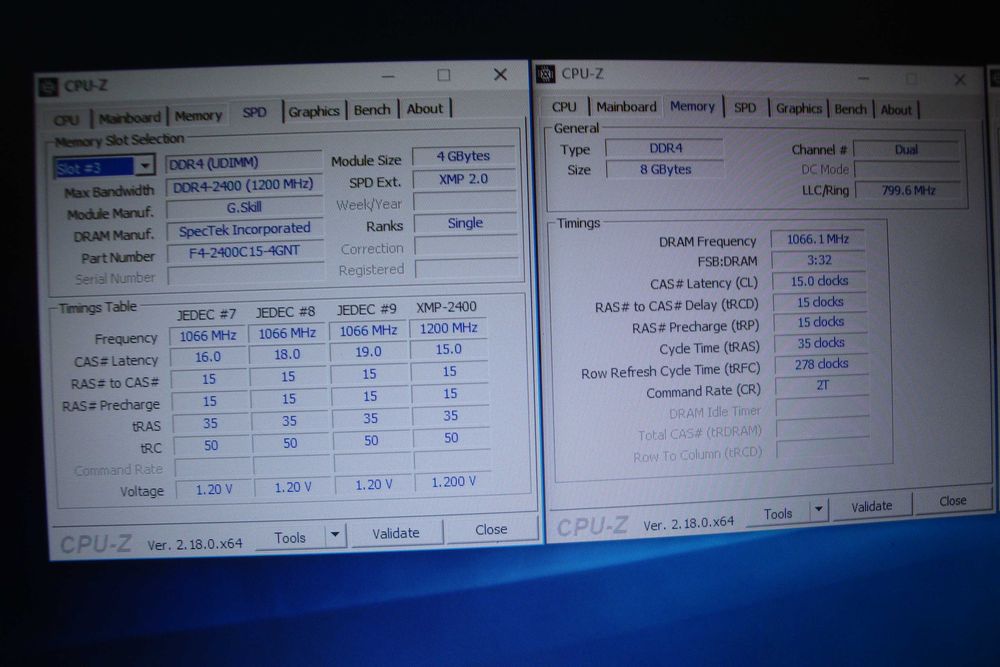
Task: Click Validate button in right CPU-Z window
Action: 871,506
